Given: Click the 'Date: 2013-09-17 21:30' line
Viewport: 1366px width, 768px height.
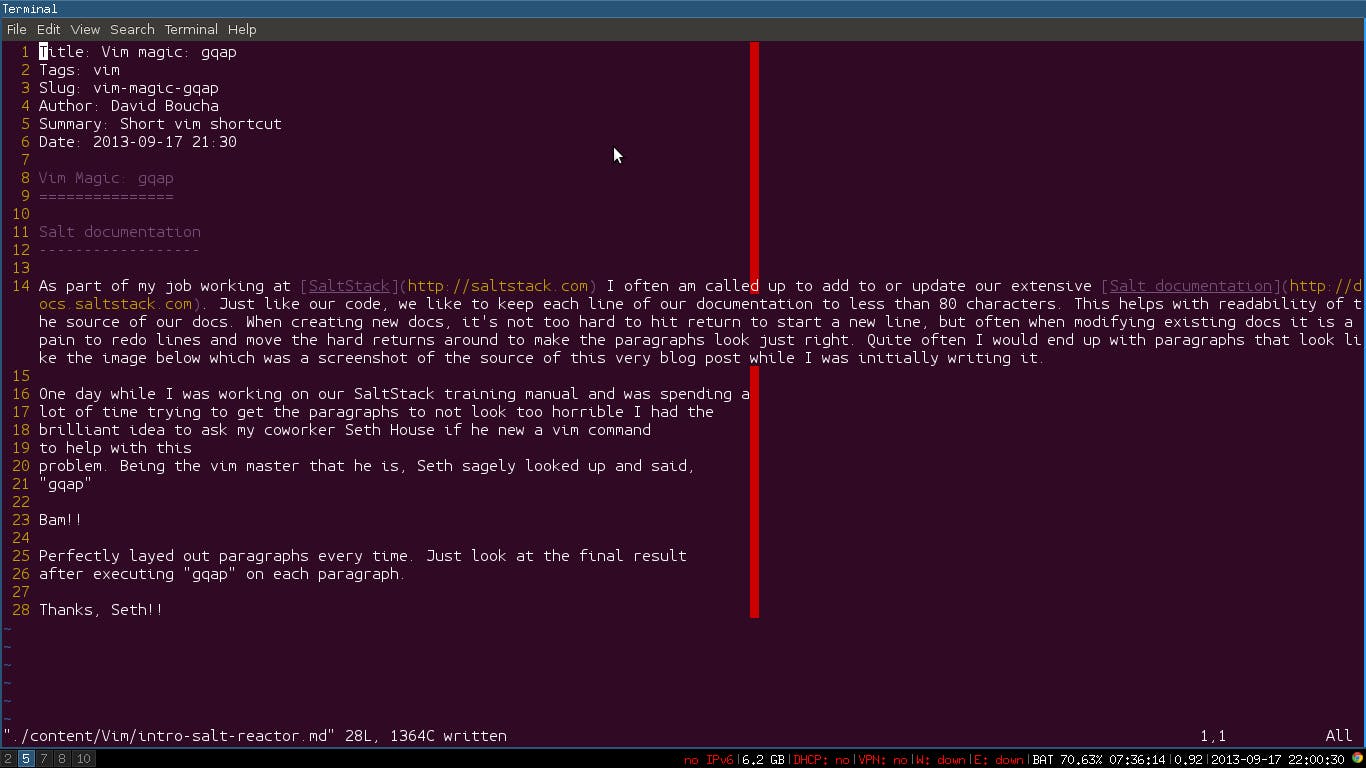Looking at the screenshot, I should tap(138, 142).
